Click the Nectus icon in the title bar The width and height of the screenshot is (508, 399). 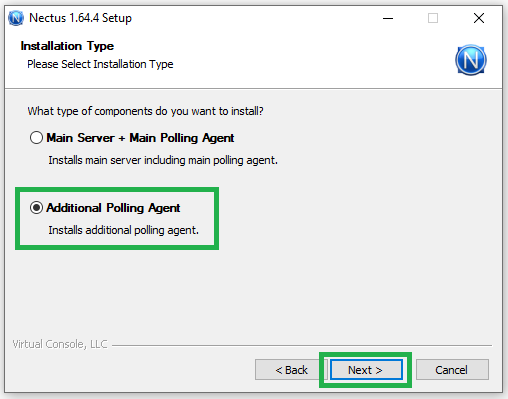(x=16, y=18)
